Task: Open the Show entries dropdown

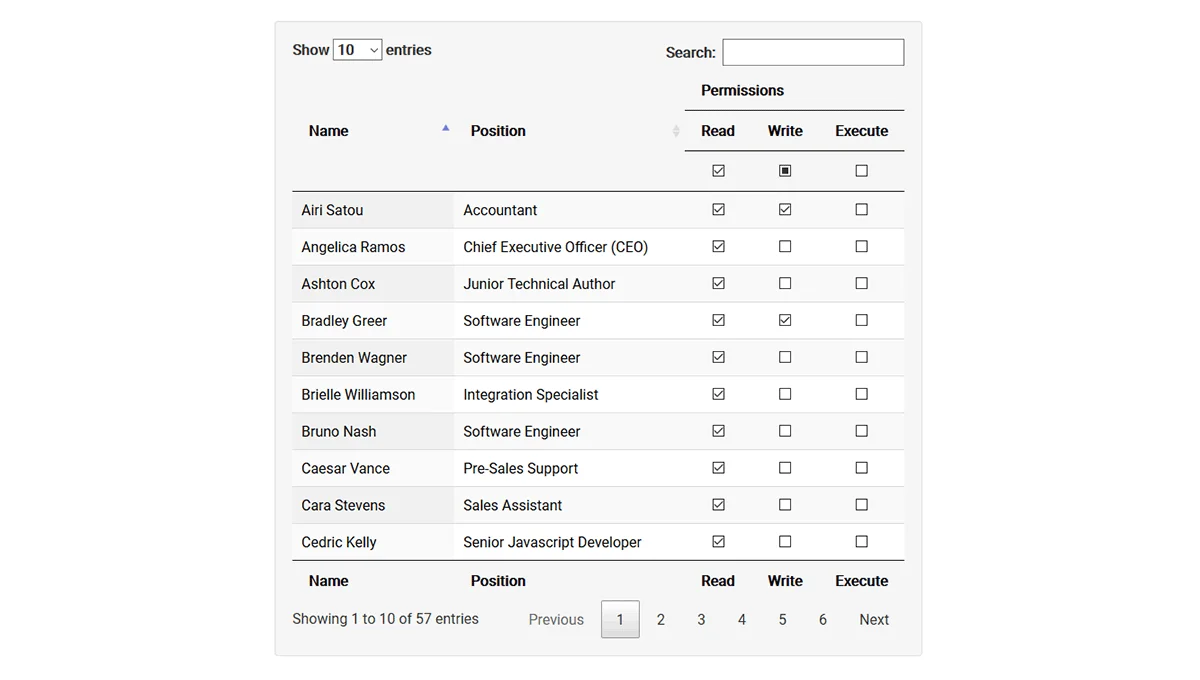Action: point(357,48)
